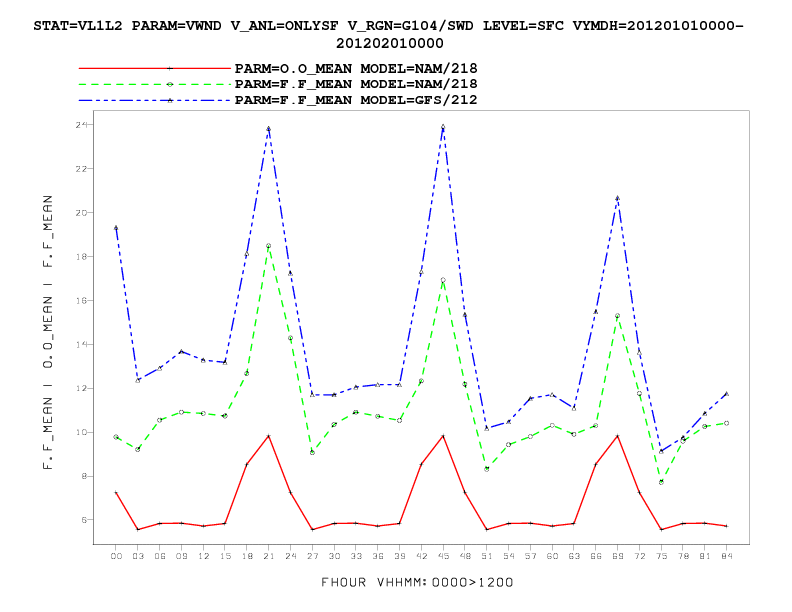The image size is (792, 612).
Task: Click x-axis tick label 42
Action: click(421, 556)
